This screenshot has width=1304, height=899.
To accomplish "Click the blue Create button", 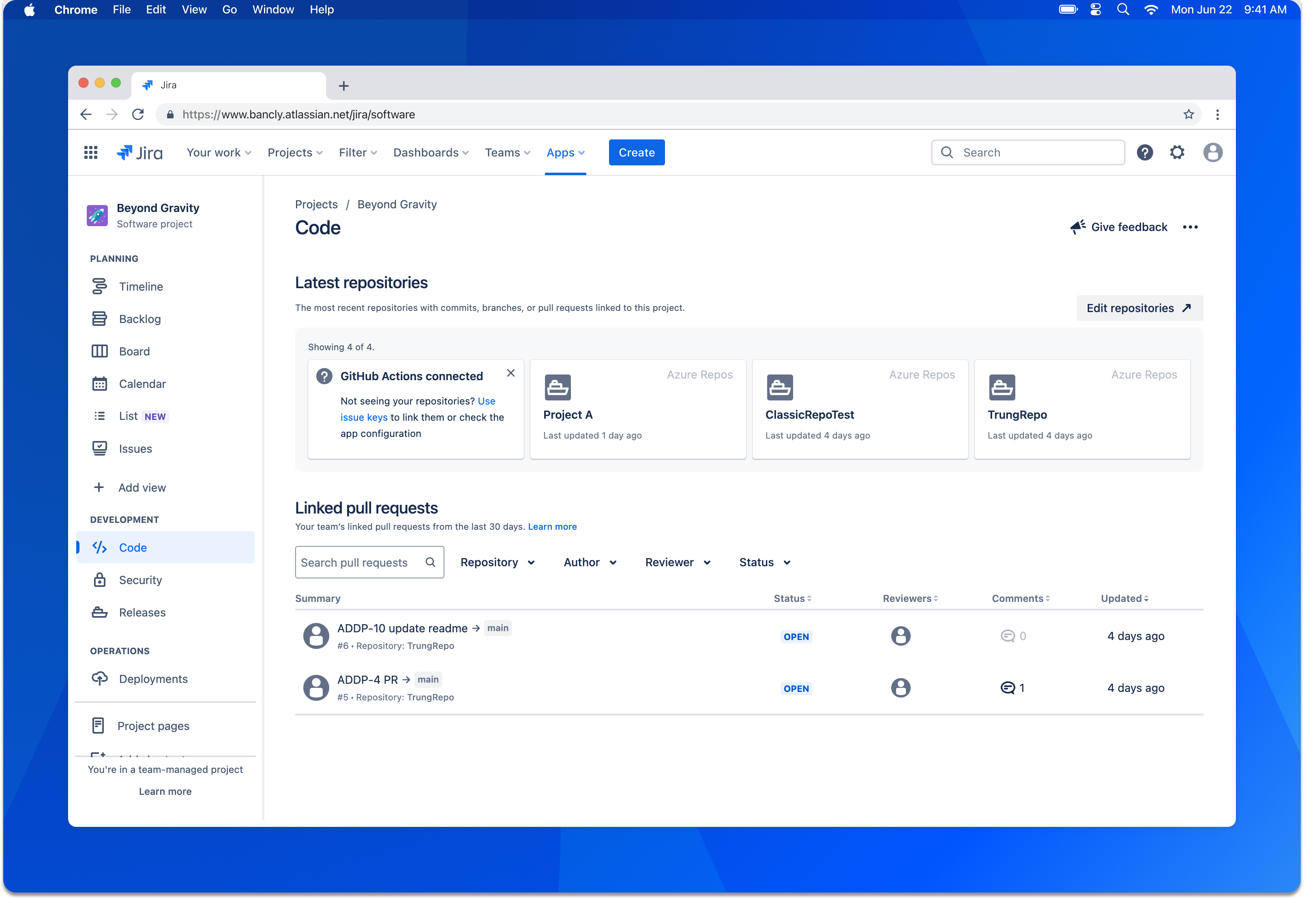I will pyautogui.click(x=636, y=153).
